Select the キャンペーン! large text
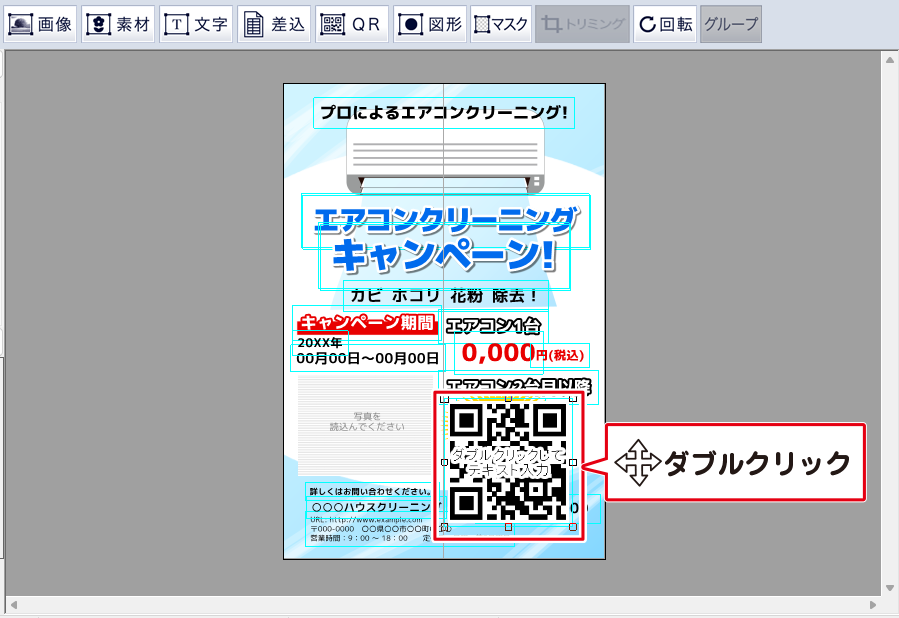899x618 pixels. click(x=444, y=255)
